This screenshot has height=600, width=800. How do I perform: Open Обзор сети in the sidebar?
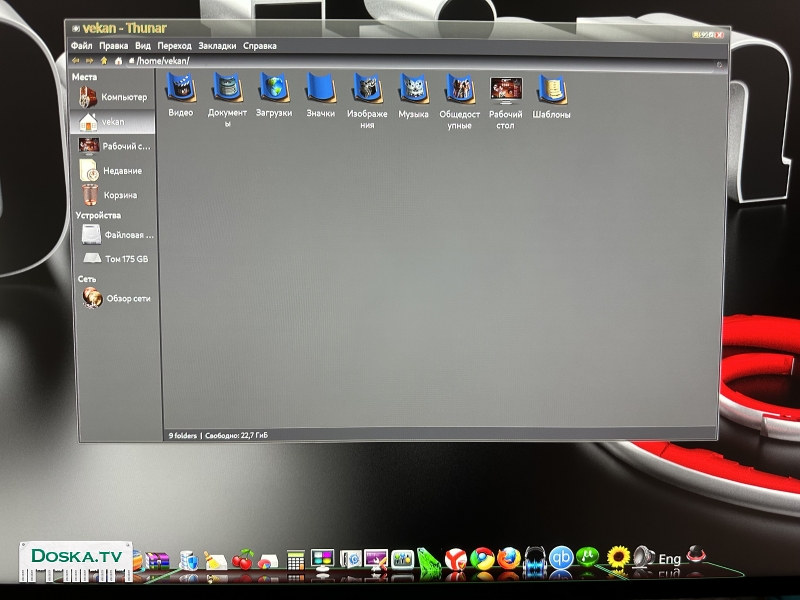117,298
